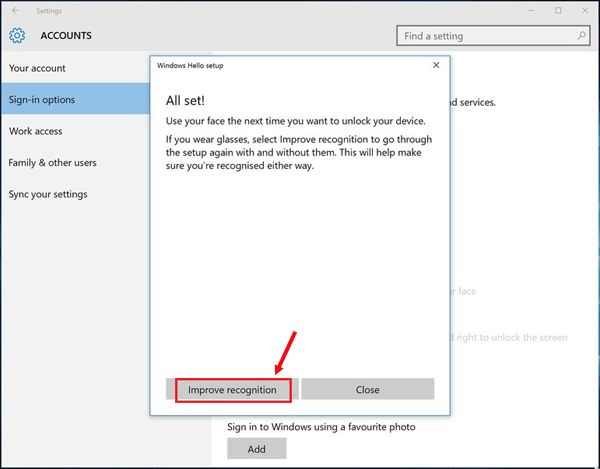Screen dimensions: 600x469
Task: Focus the Find a setting field
Action: (493, 36)
